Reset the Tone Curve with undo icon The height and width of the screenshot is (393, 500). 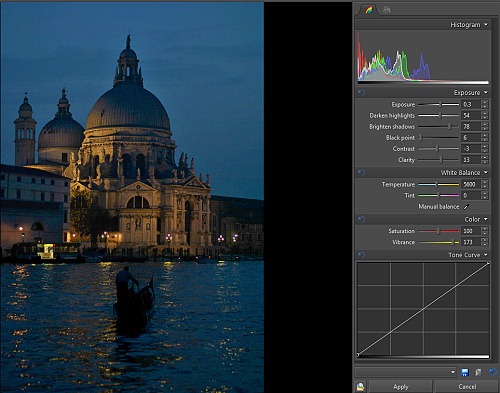pyautogui.click(x=361, y=255)
